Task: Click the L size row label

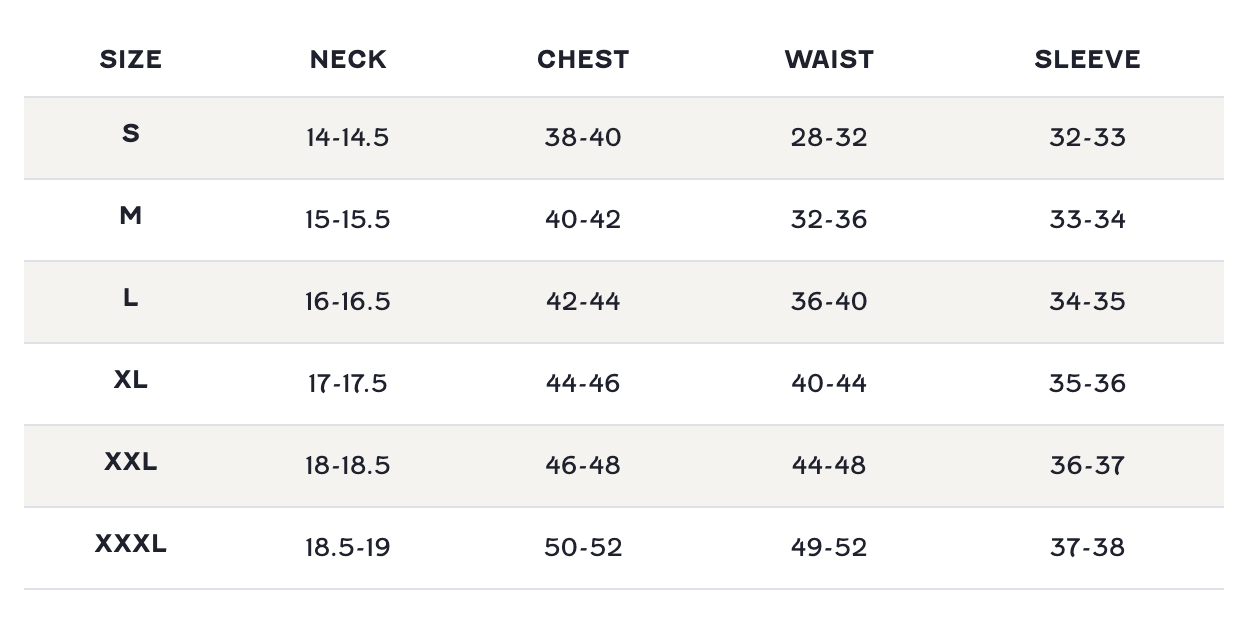Action: [131, 298]
